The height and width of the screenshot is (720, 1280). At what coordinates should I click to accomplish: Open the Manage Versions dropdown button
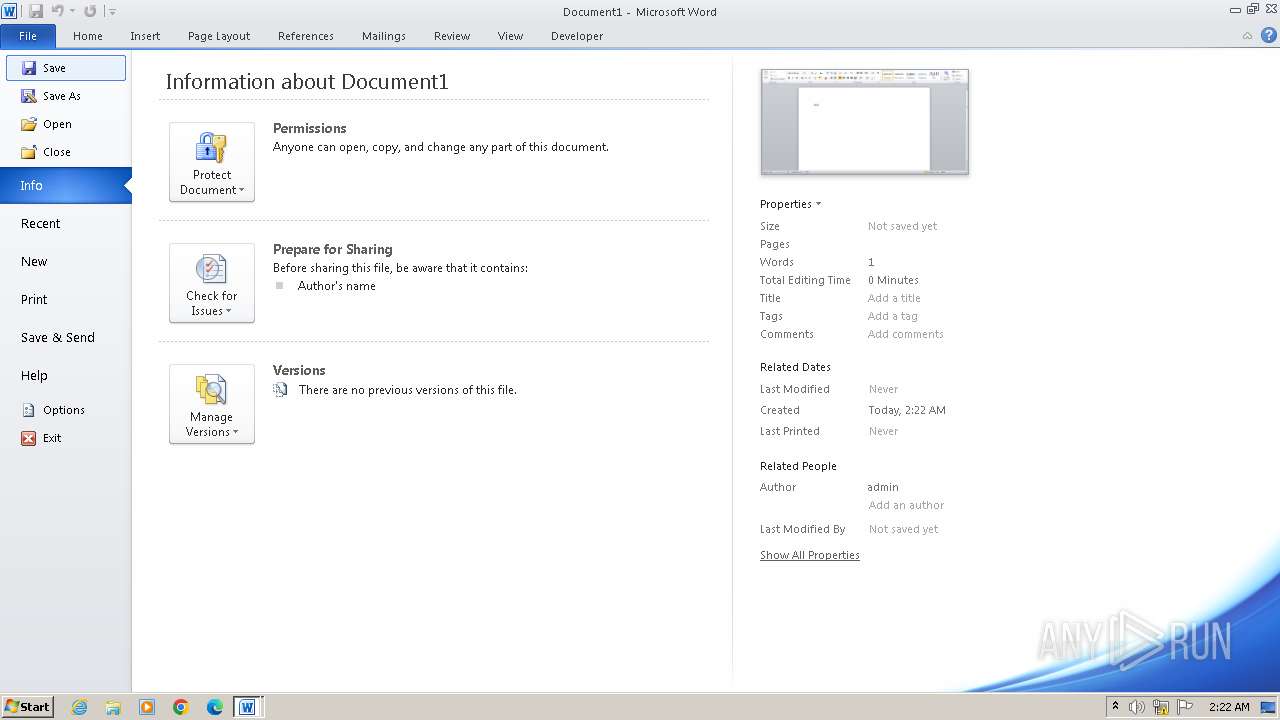pos(212,404)
